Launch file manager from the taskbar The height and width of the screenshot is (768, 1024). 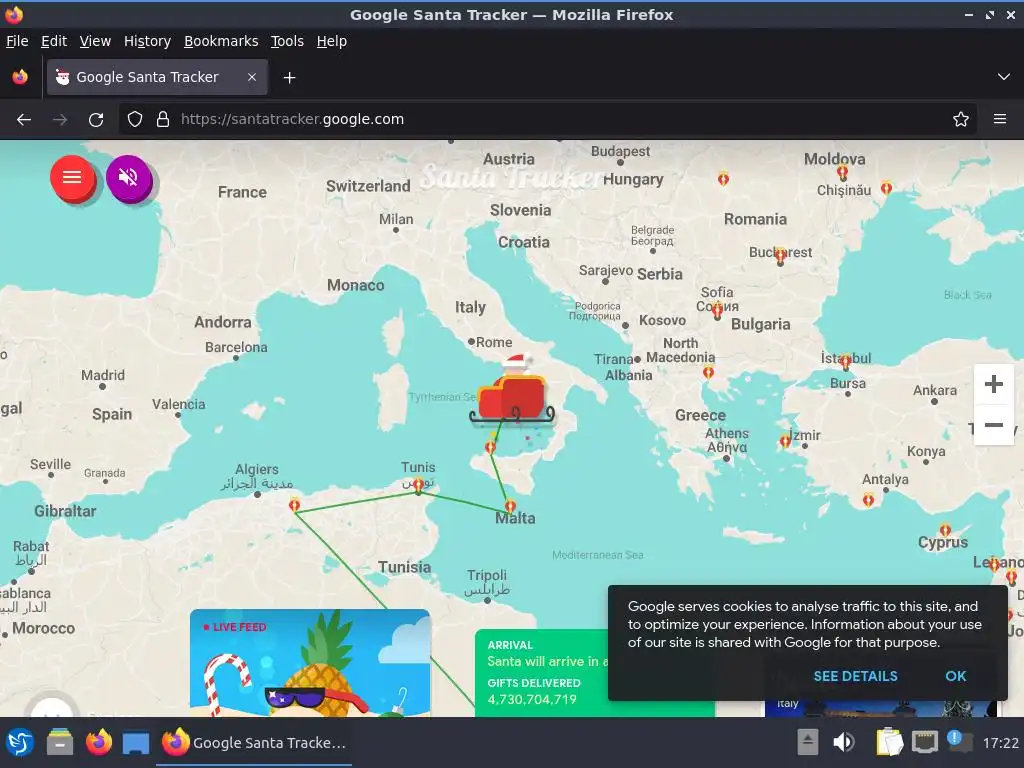tap(59, 743)
